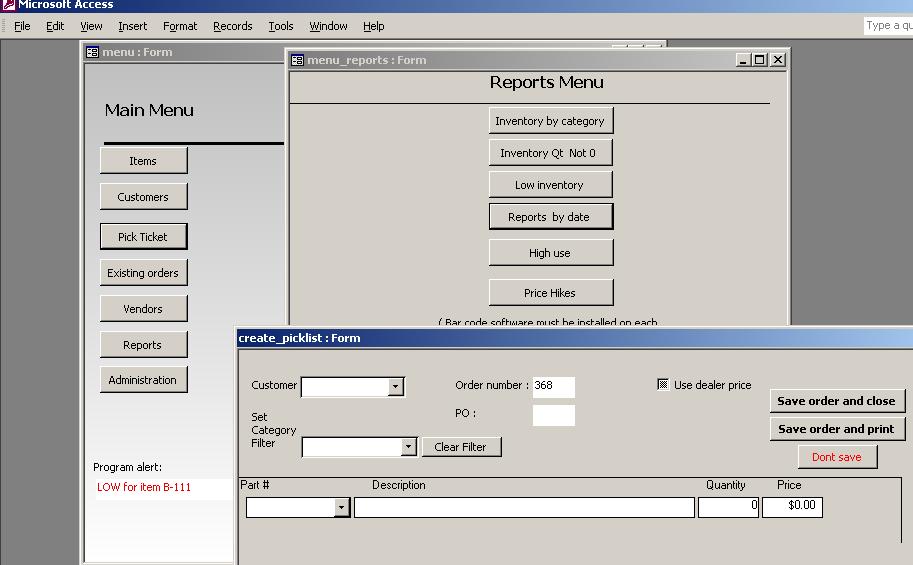Click the Description input field

point(524,507)
